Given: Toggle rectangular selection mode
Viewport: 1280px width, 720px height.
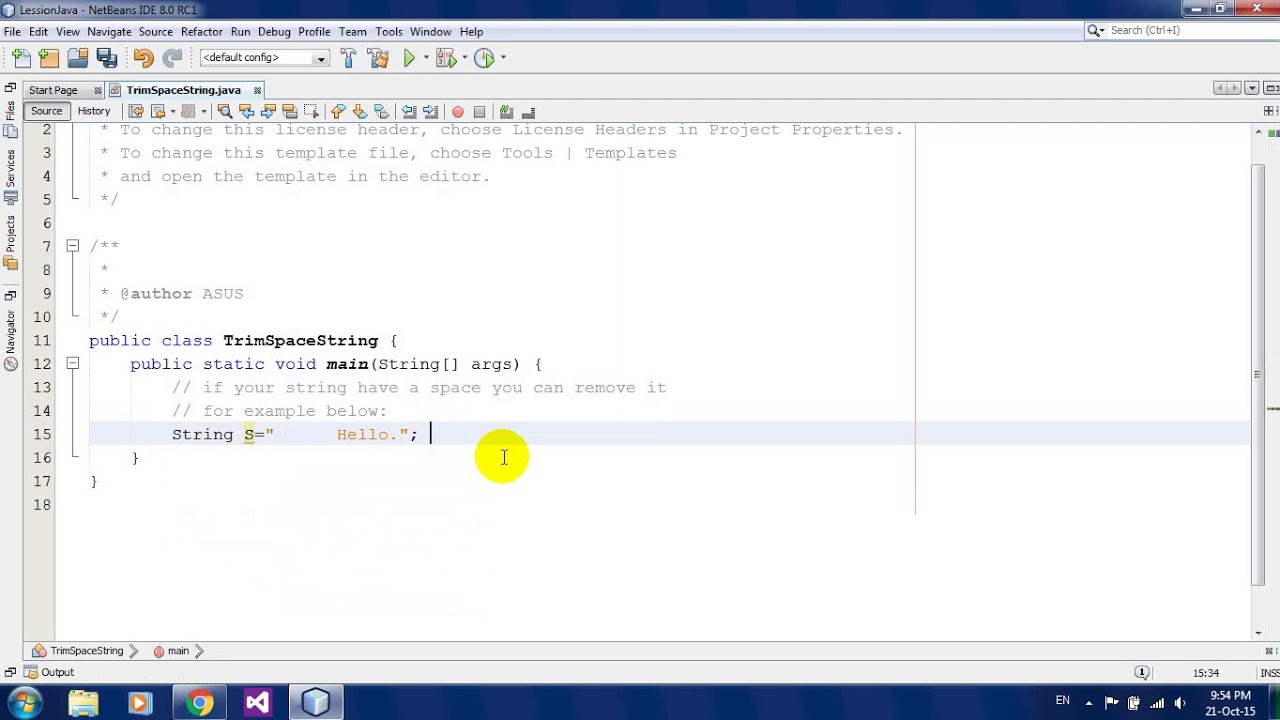Looking at the screenshot, I should click(311, 111).
